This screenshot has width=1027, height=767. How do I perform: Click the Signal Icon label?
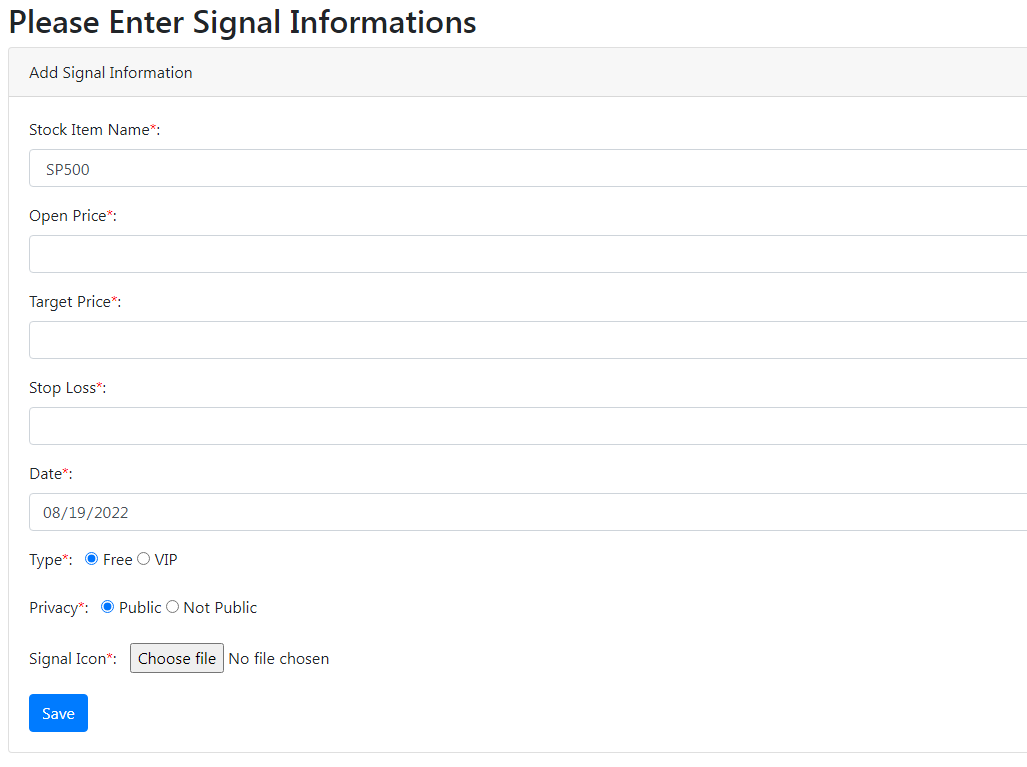coord(66,659)
